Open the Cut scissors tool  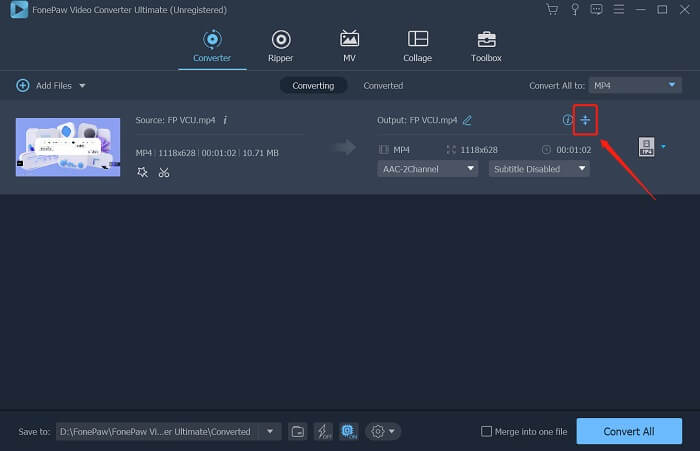[x=164, y=172]
